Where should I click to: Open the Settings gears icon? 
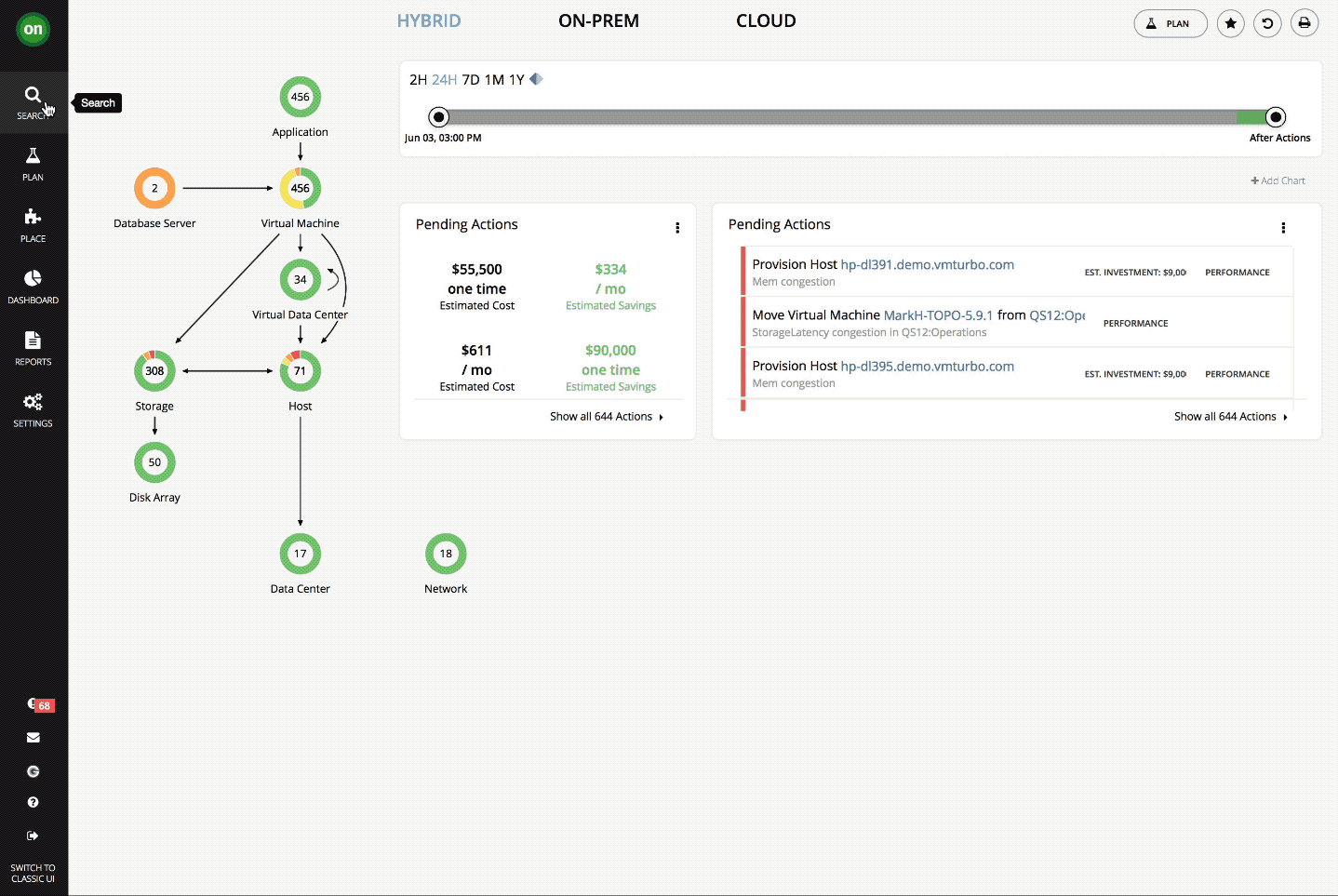33,409
